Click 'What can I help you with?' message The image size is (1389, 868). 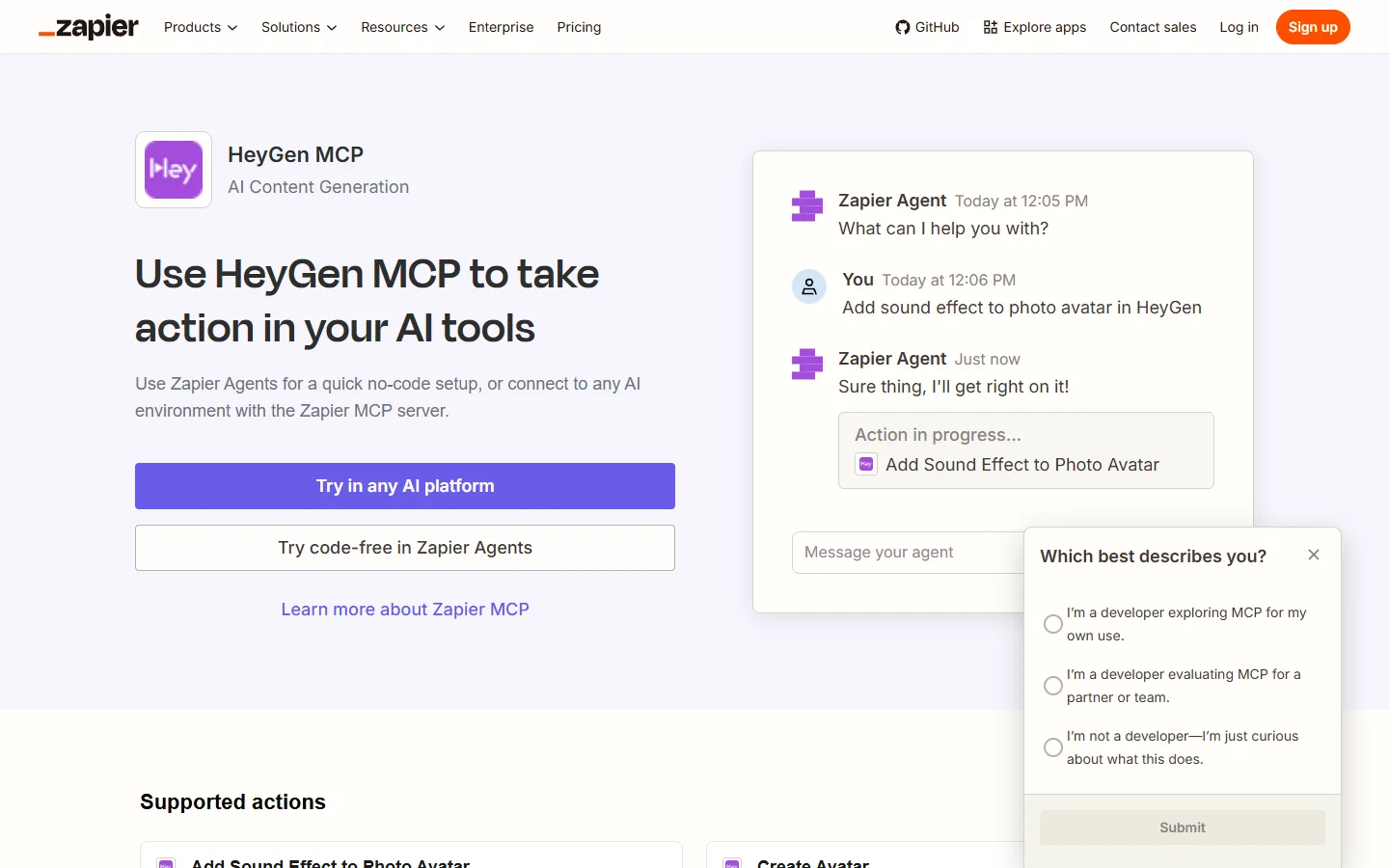[943, 229]
